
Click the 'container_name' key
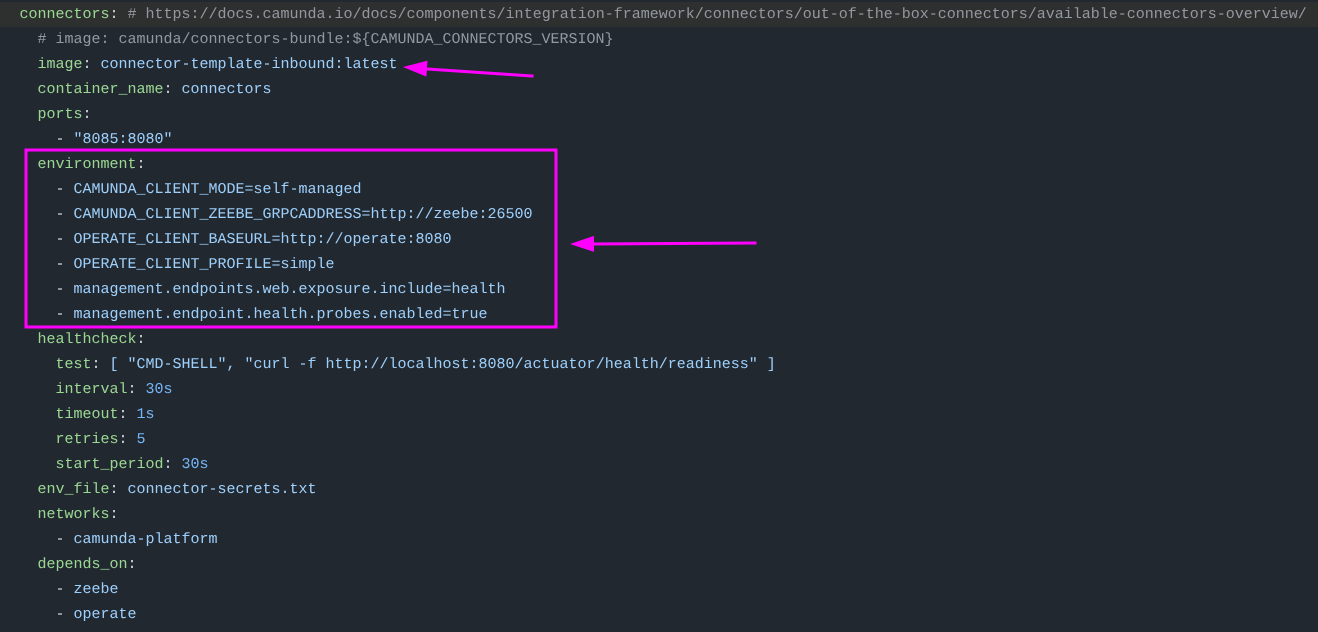pos(100,89)
